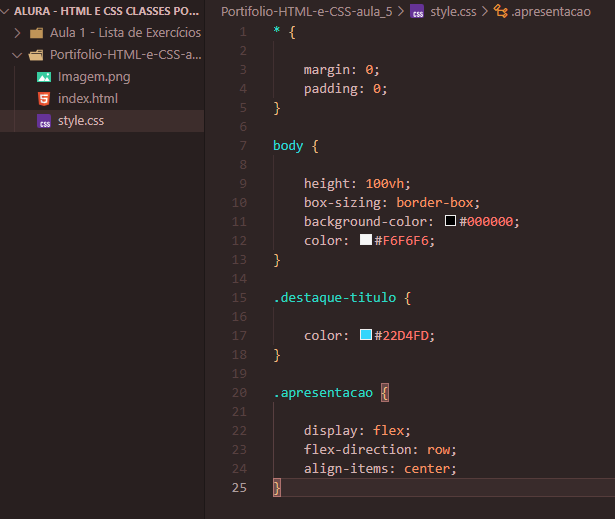Click the open Portifolio folder icon
Image resolution: width=615 pixels, height=519 pixels.
click(x=36, y=55)
